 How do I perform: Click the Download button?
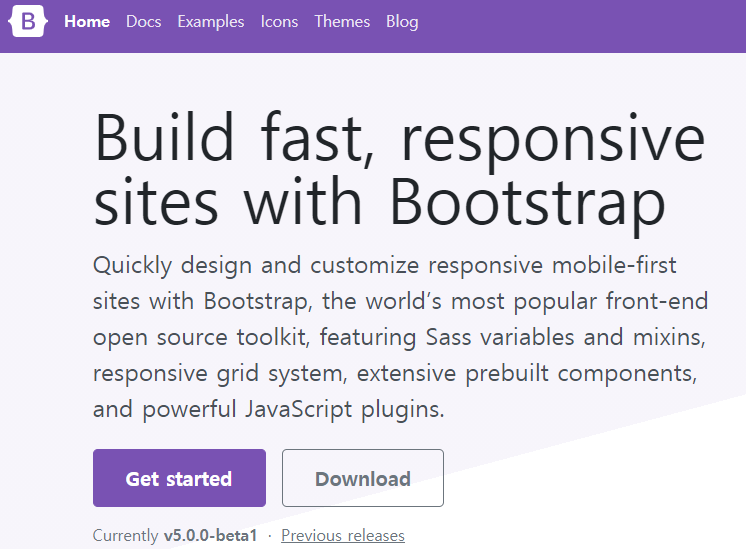(363, 478)
